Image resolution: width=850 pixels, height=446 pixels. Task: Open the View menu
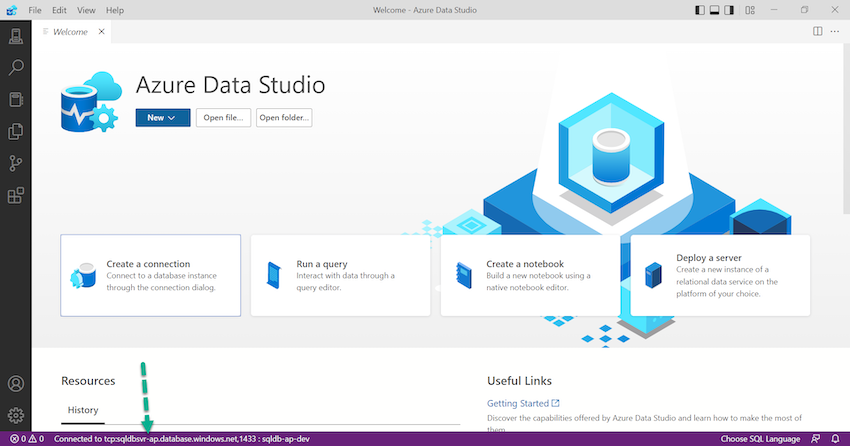[86, 10]
